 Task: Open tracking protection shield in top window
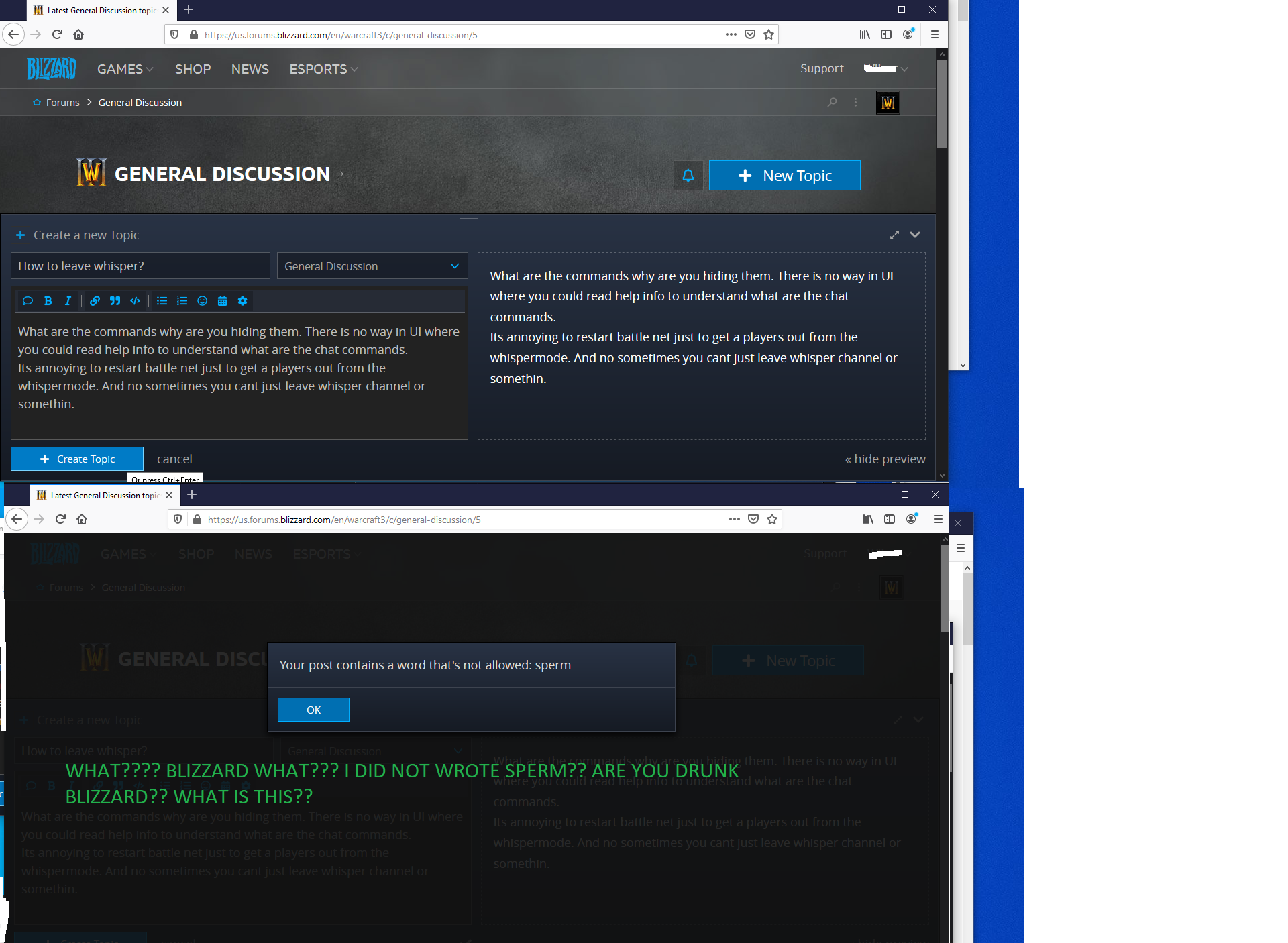pos(174,34)
